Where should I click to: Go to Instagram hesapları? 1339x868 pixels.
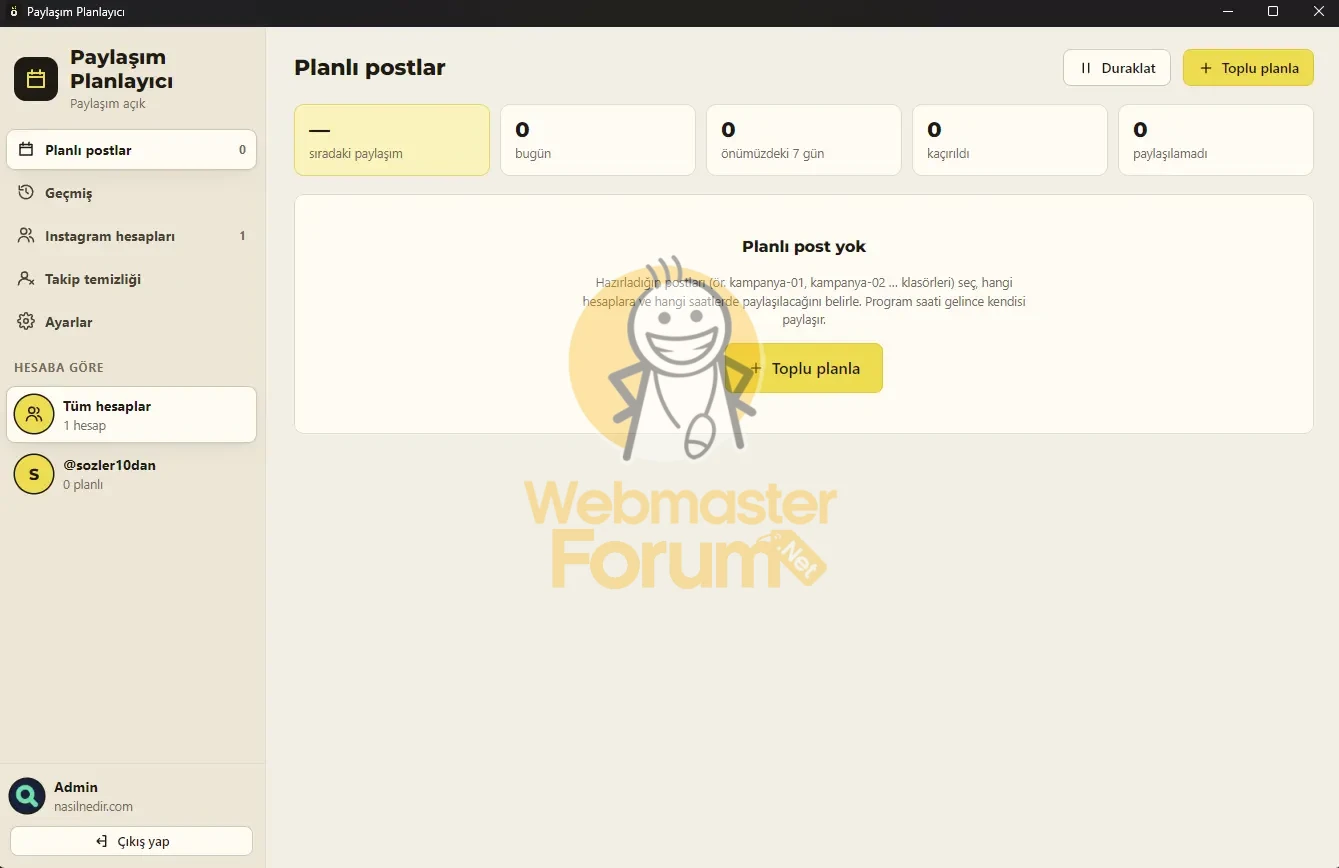tap(132, 236)
